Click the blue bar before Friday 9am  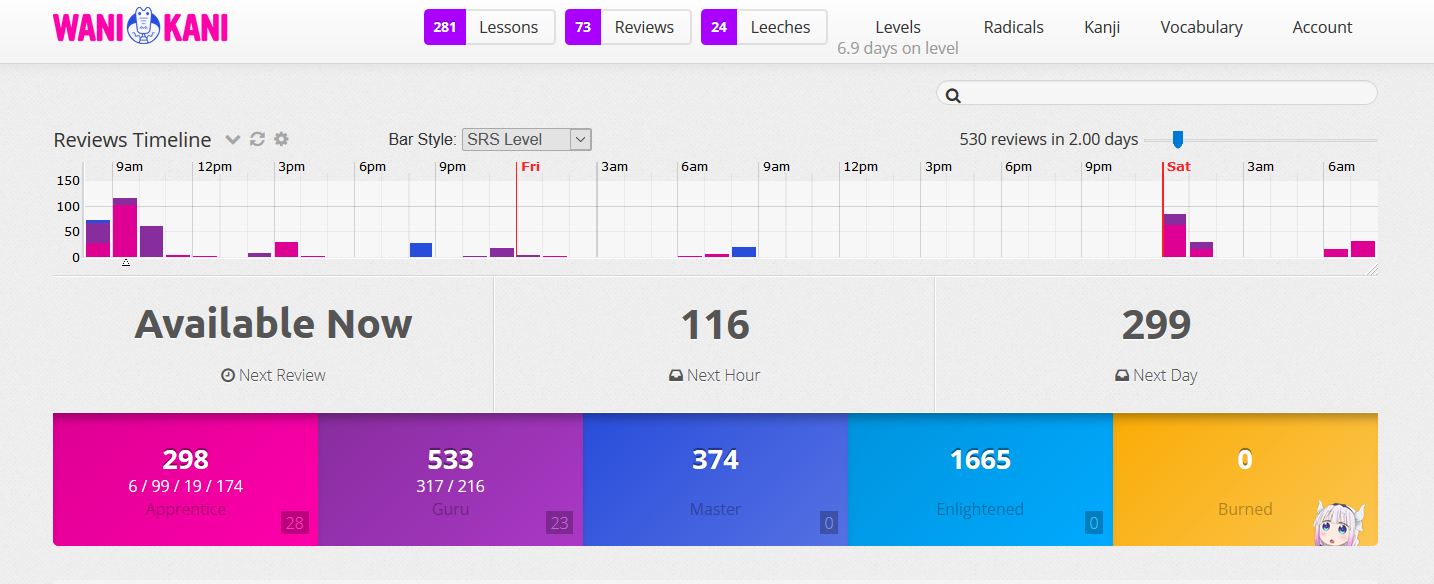coord(744,252)
